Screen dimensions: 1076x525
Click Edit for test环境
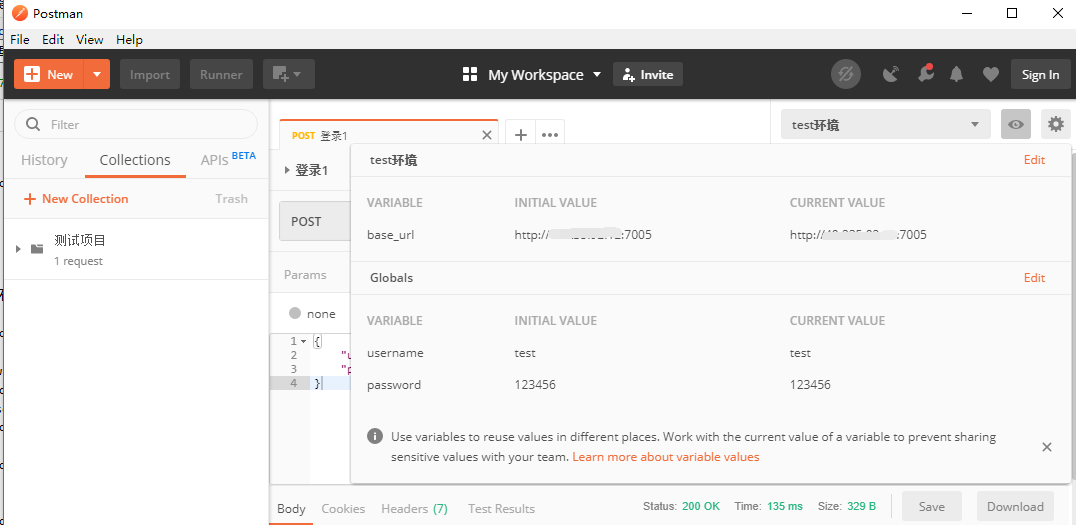(1034, 160)
